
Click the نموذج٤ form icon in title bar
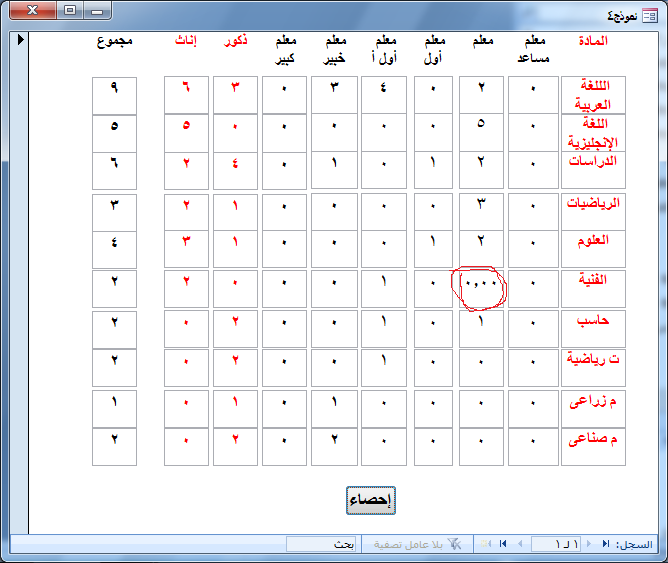(650, 16)
